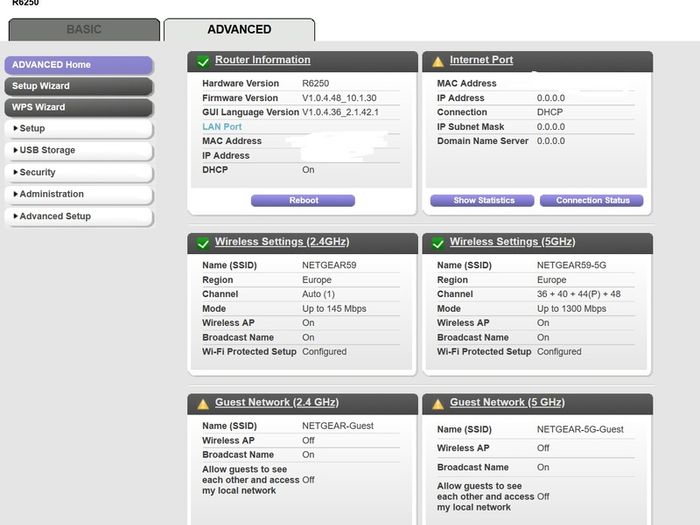
Task: Expand the Security section
Action: pyautogui.click(x=79, y=172)
